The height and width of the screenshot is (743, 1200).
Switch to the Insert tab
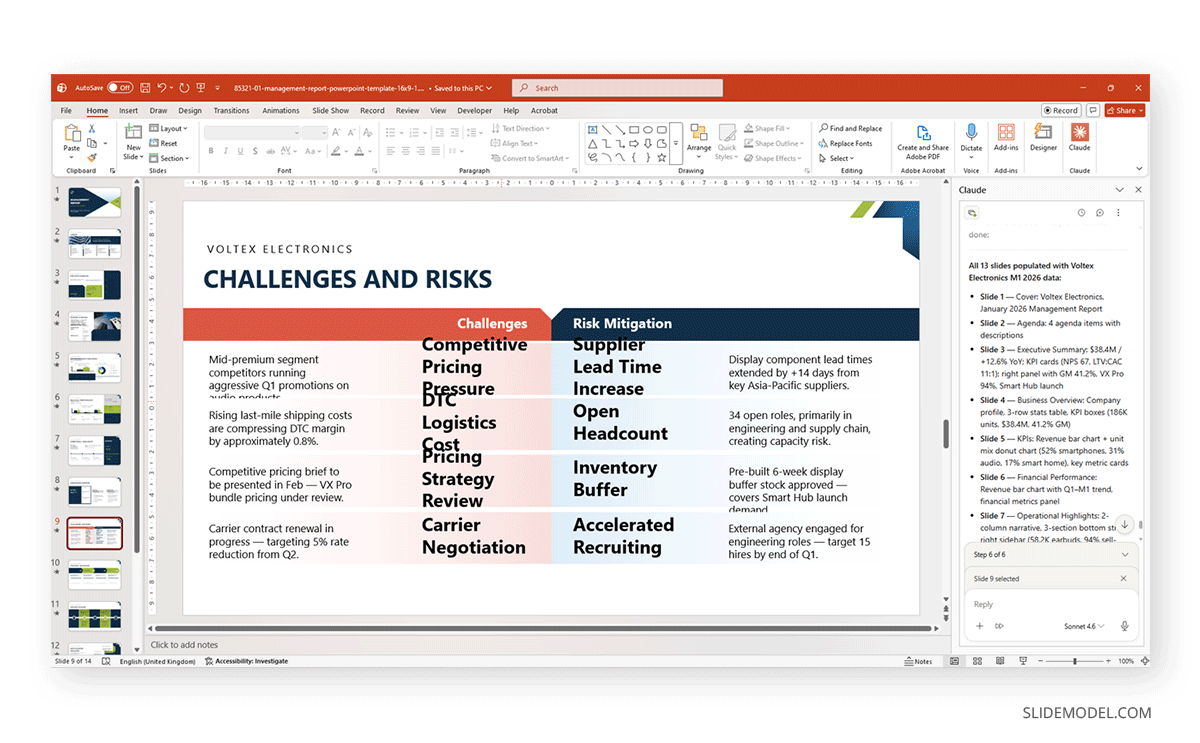tap(128, 111)
